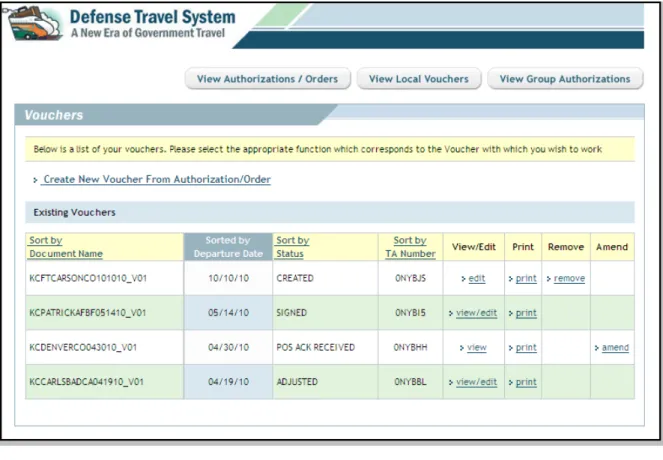Image resolution: width=663 pixels, height=460 pixels.
Task: Click TA number 0NYBBL
Action: [410, 382]
